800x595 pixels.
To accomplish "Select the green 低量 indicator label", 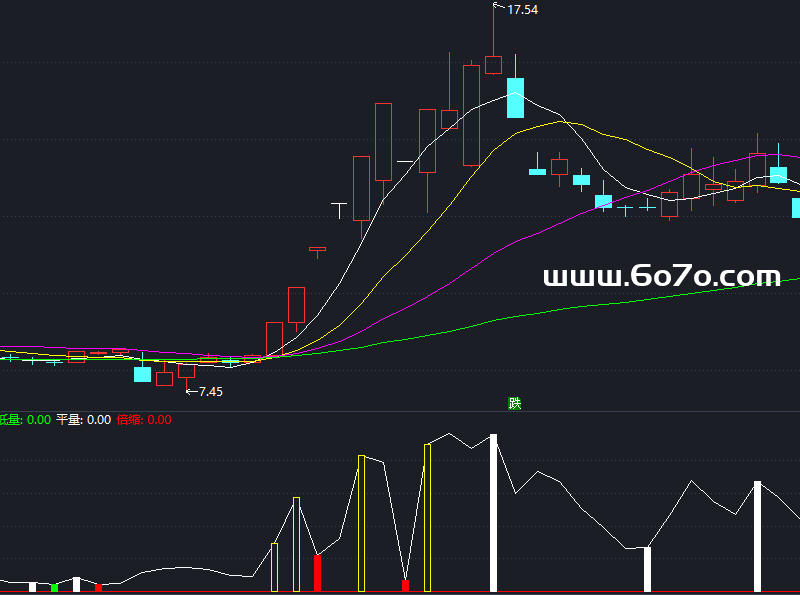I will coord(24,420).
